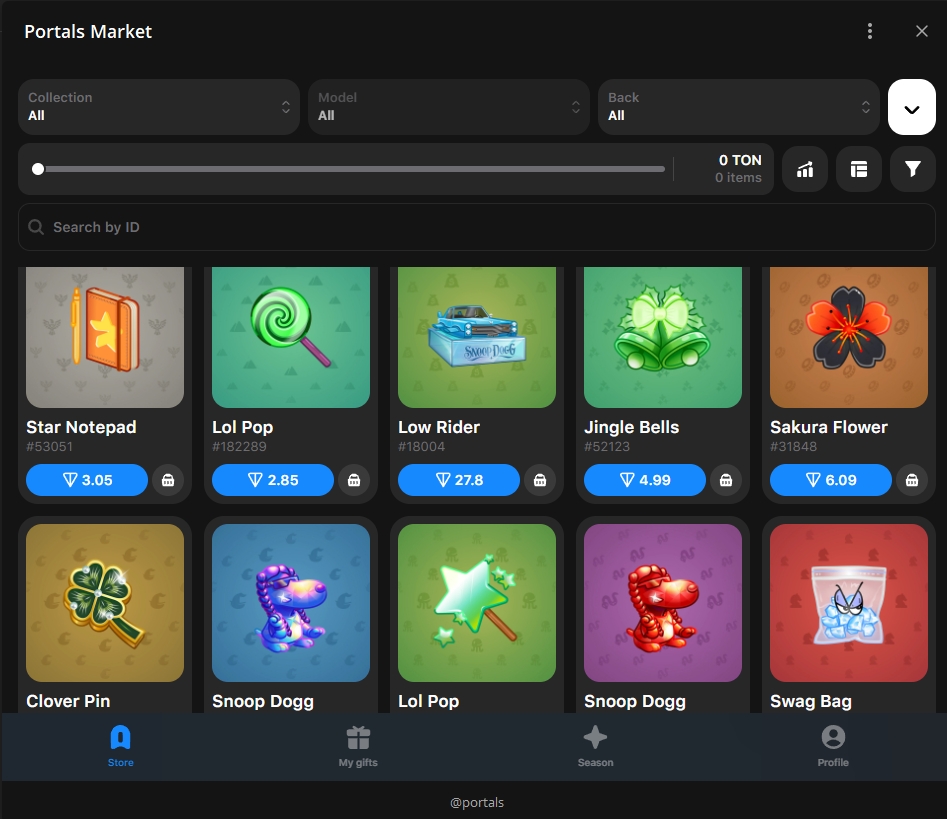Add Sakura Flower to cart
This screenshot has height=819, width=947.
(912, 480)
